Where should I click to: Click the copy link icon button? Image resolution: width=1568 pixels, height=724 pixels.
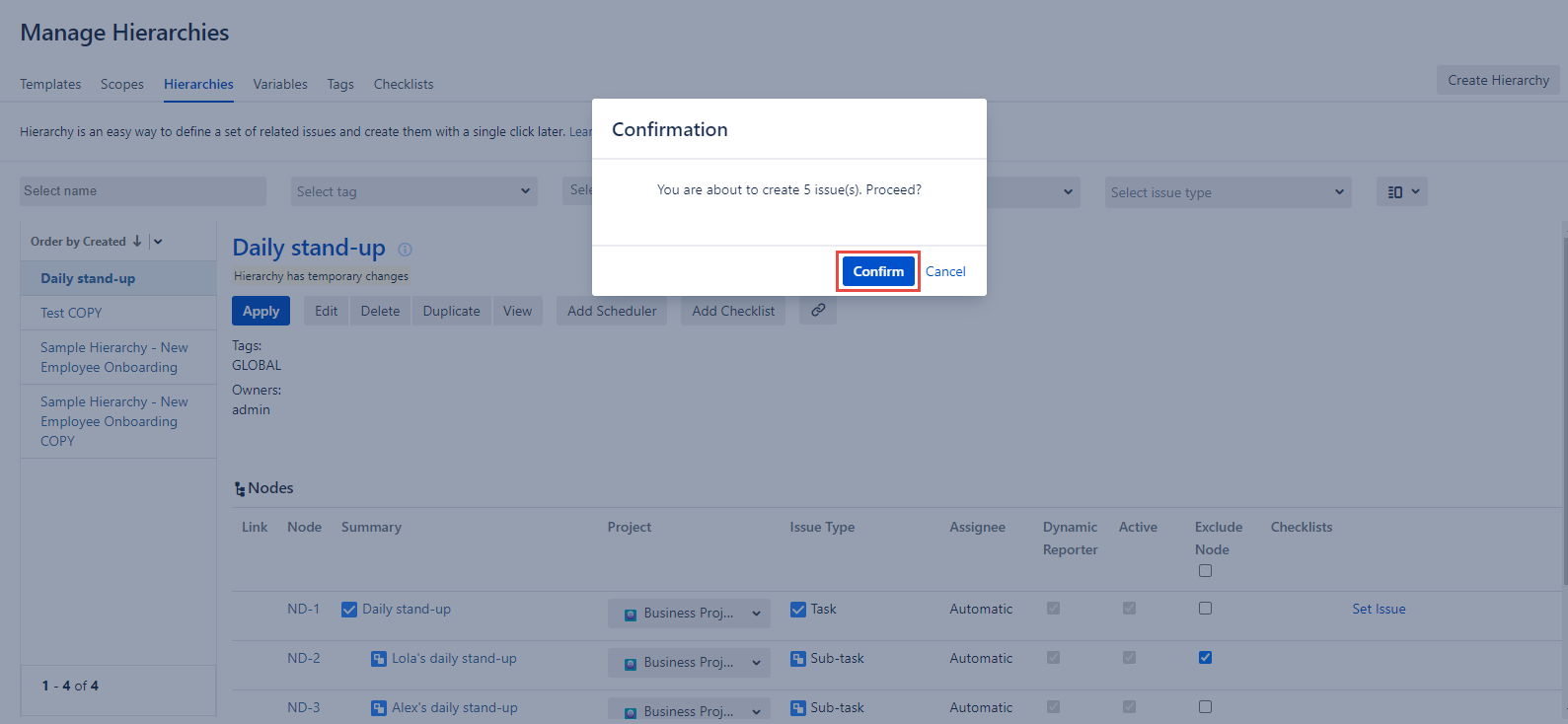[817, 310]
